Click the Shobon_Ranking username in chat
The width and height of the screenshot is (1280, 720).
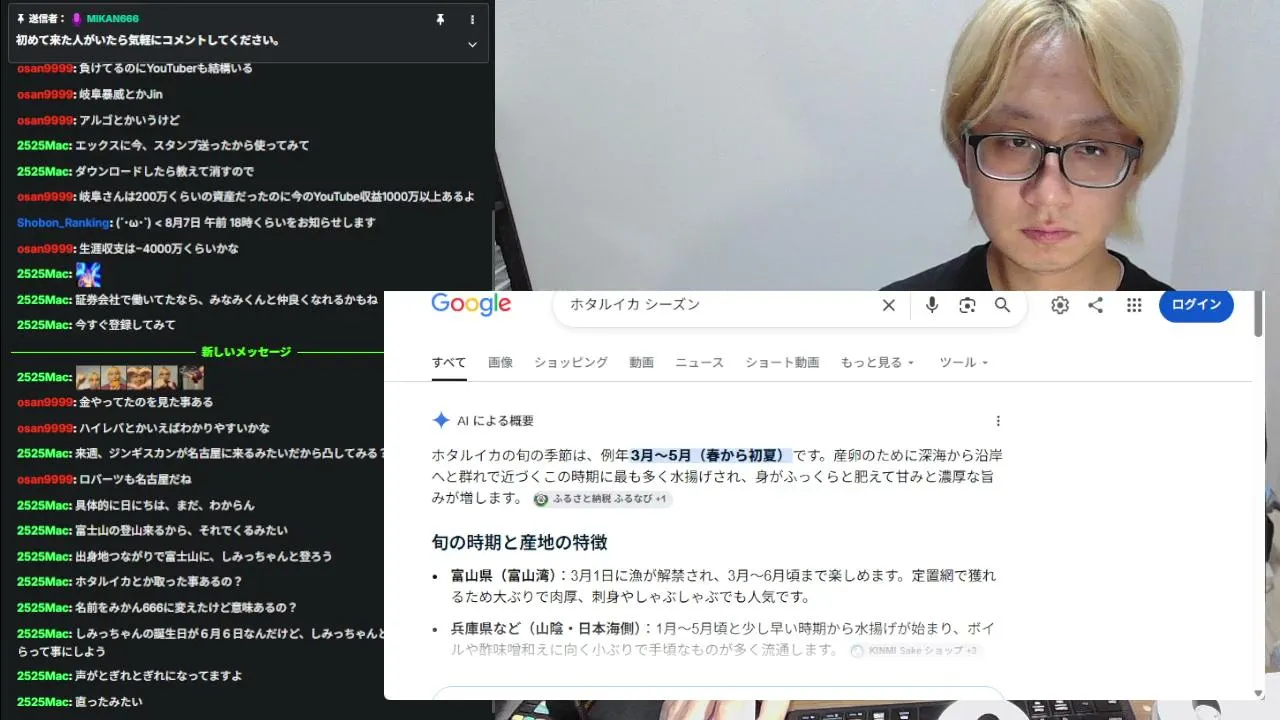[x=64, y=222]
